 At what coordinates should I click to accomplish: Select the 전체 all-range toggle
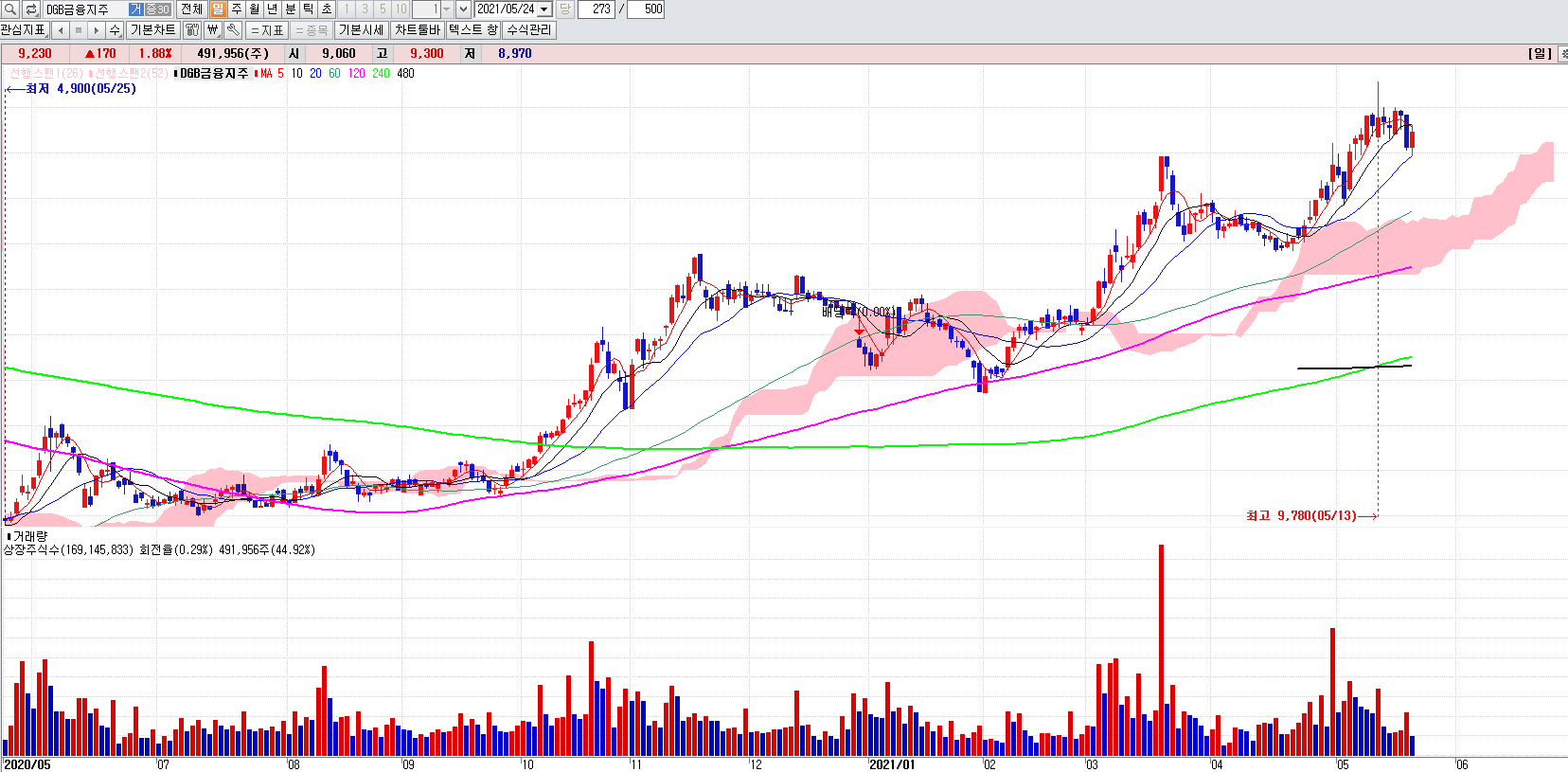pos(191,9)
